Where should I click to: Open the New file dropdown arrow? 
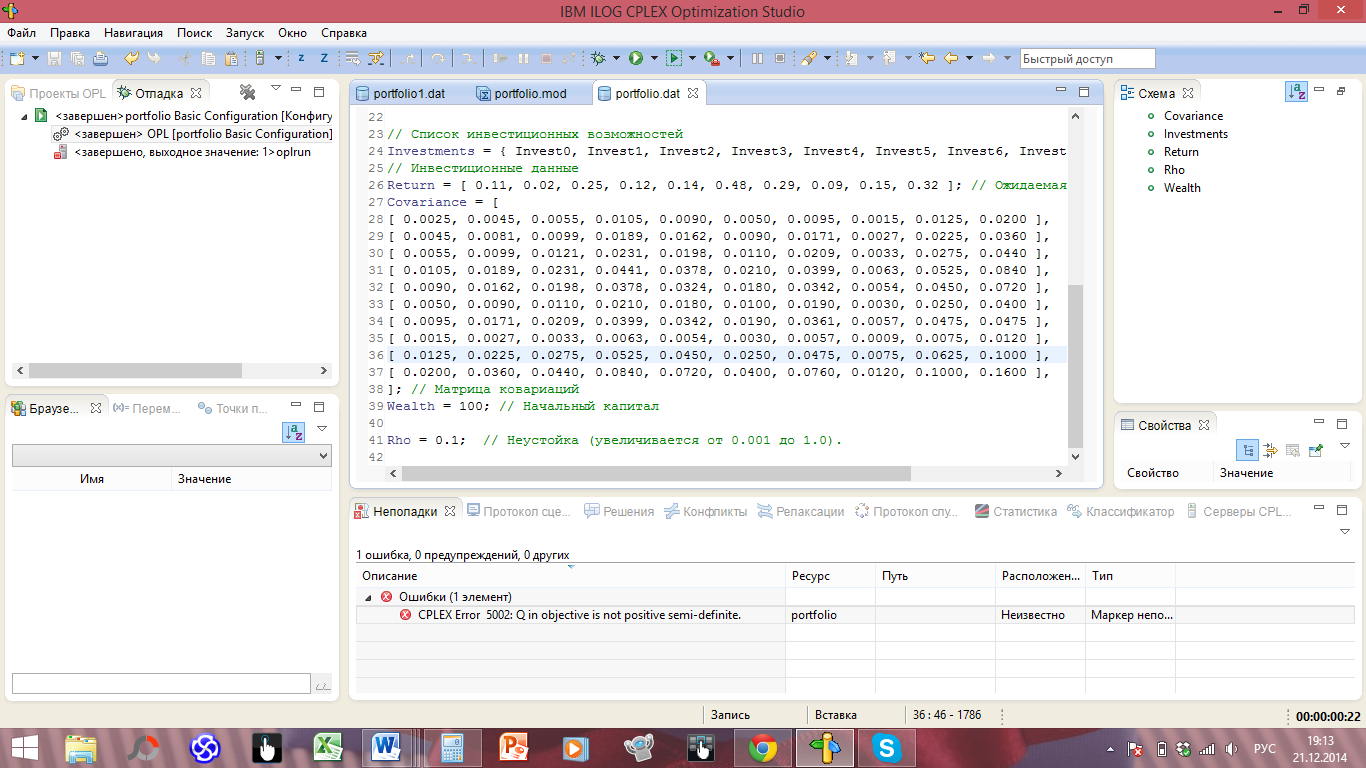click(35, 59)
